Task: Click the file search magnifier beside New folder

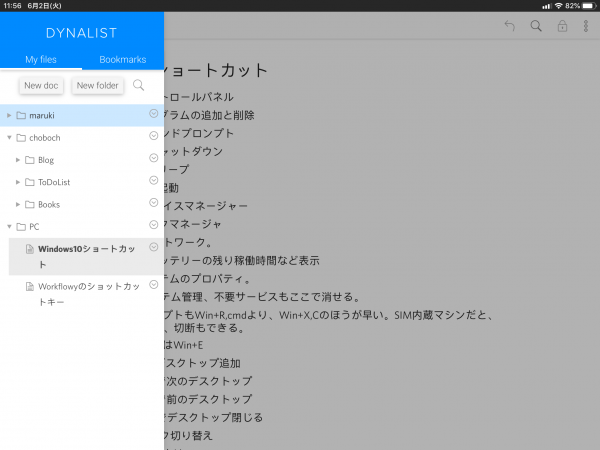Action: [139, 85]
